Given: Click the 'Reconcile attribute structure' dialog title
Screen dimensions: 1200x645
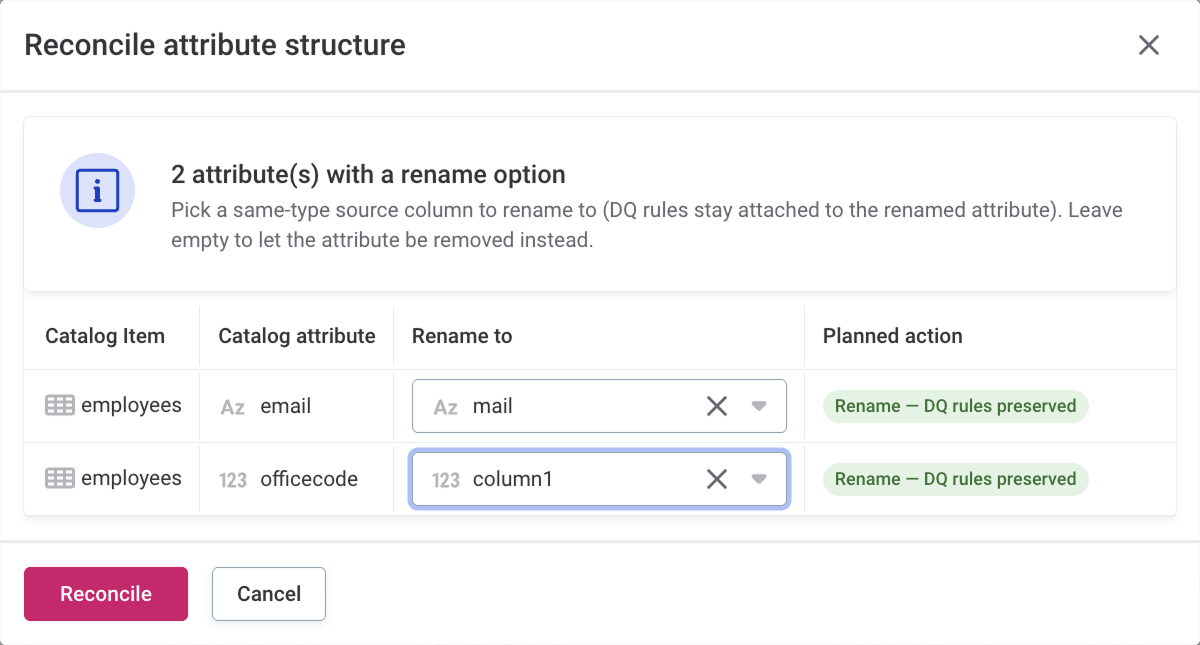Looking at the screenshot, I should (x=215, y=45).
